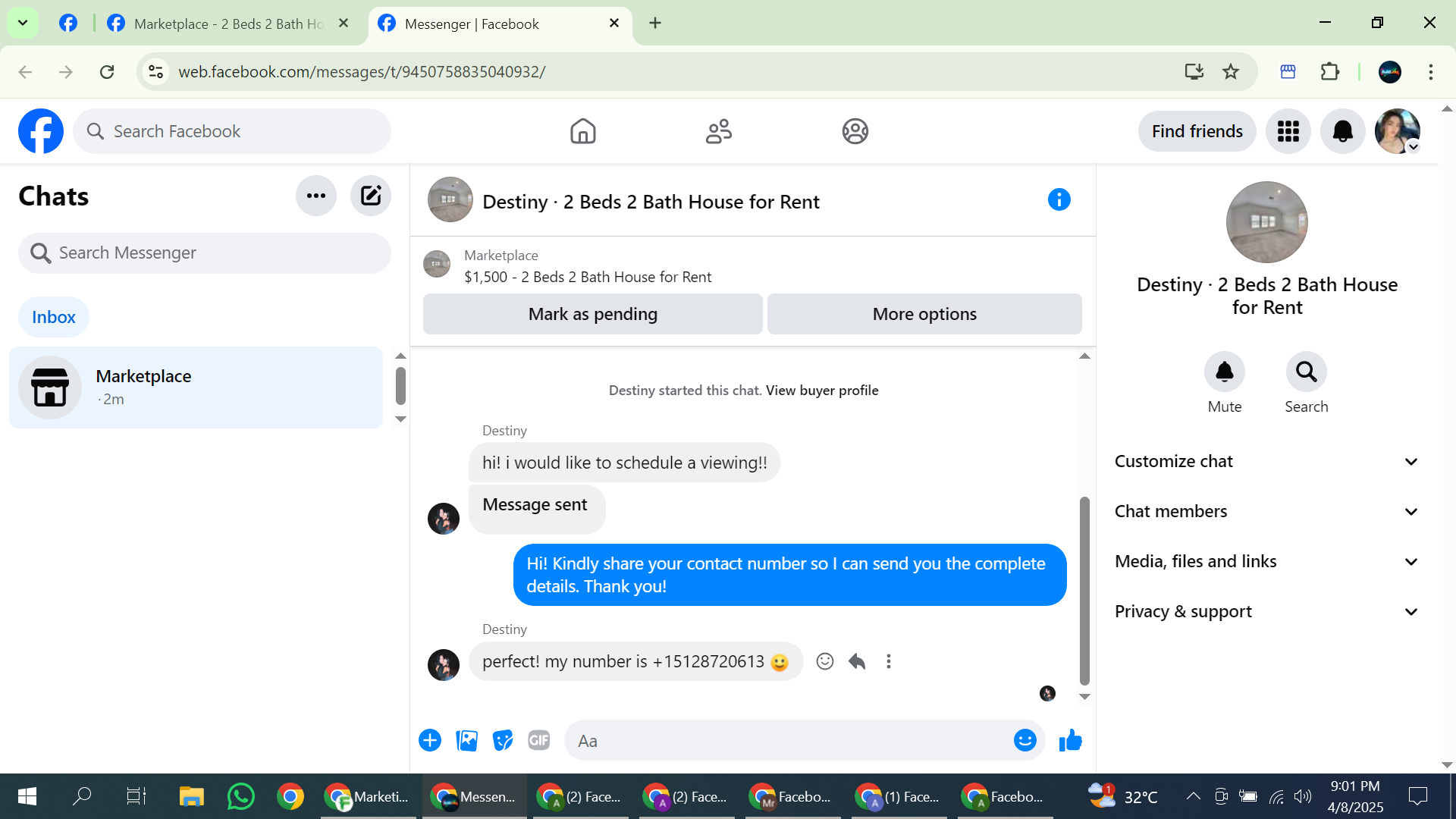Open the GIF picker

pyautogui.click(x=538, y=741)
